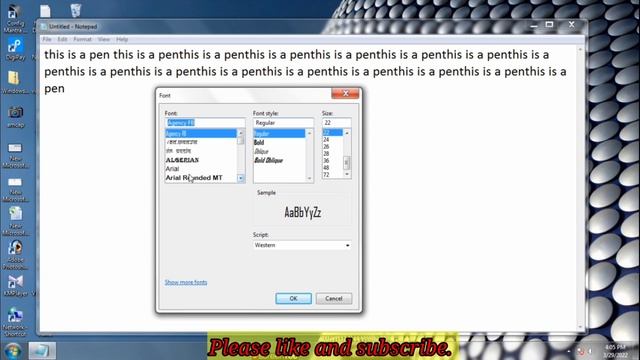Open the Recycle Bin desktop icon
This screenshot has width=640, height=360.
[76, 11]
